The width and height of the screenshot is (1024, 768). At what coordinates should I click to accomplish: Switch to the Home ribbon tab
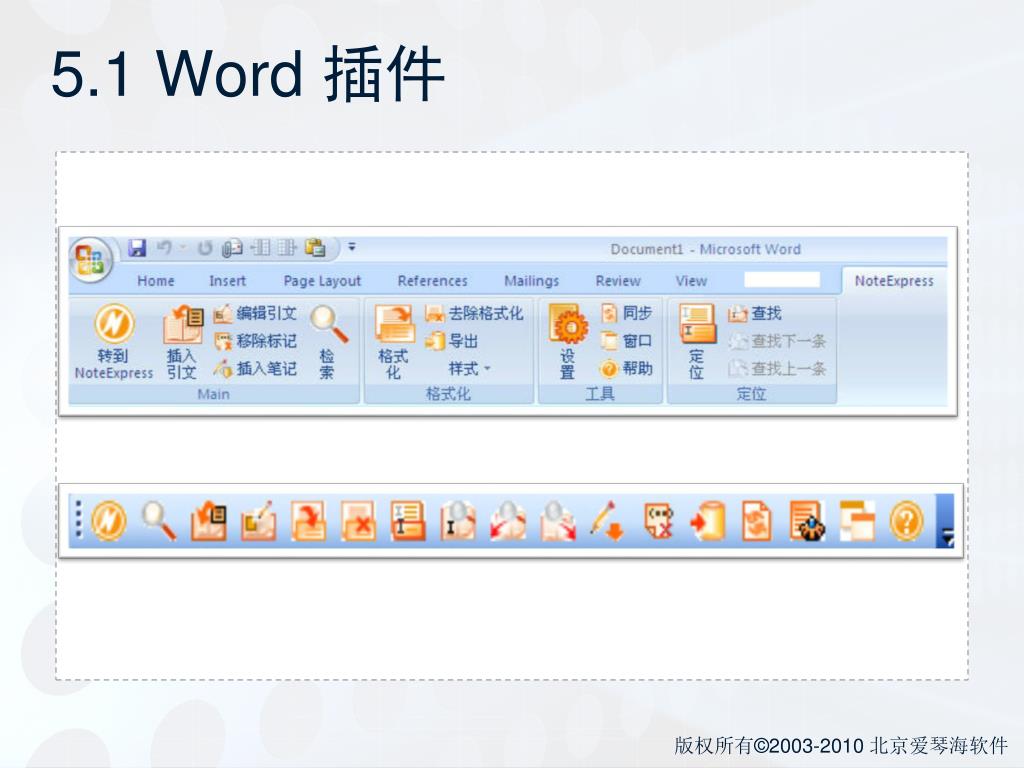(155, 281)
